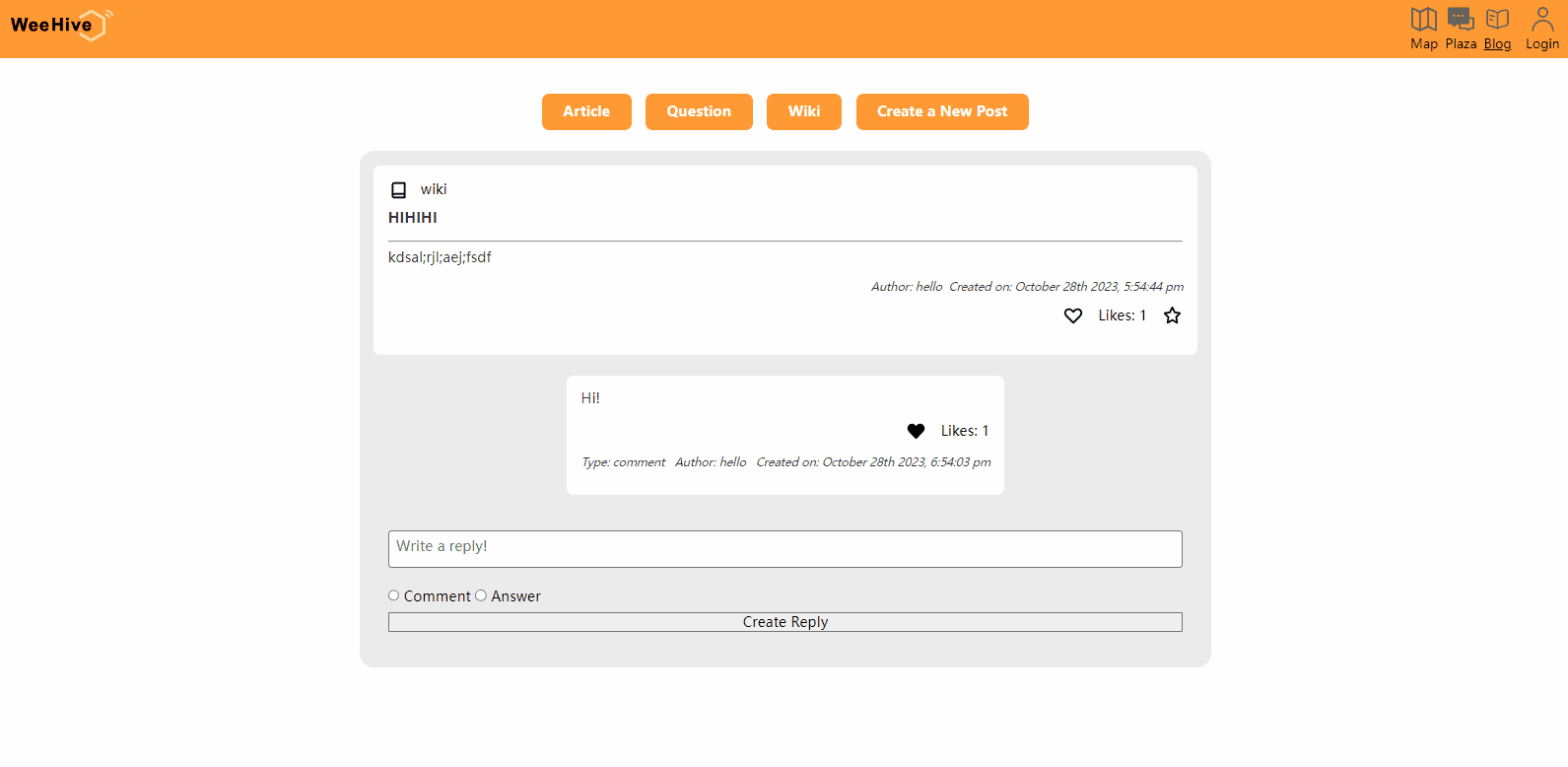Select the Answer radio button
Image resolution: width=1568 pixels, height=767 pixels.
pyautogui.click(x=481, y=595)
